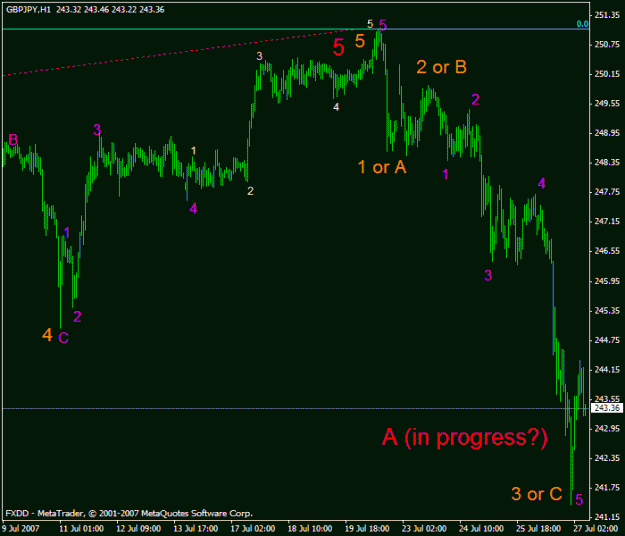The width and height of the screenshot is (625, 536).
Task: Click the 241.75 price axis label
Action: pos(607,488)
